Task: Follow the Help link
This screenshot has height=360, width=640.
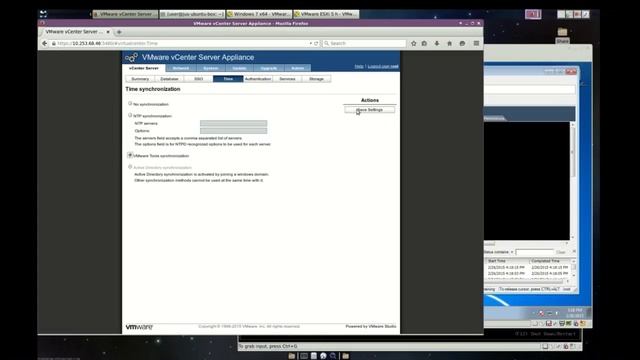Action: click(359, 66)
